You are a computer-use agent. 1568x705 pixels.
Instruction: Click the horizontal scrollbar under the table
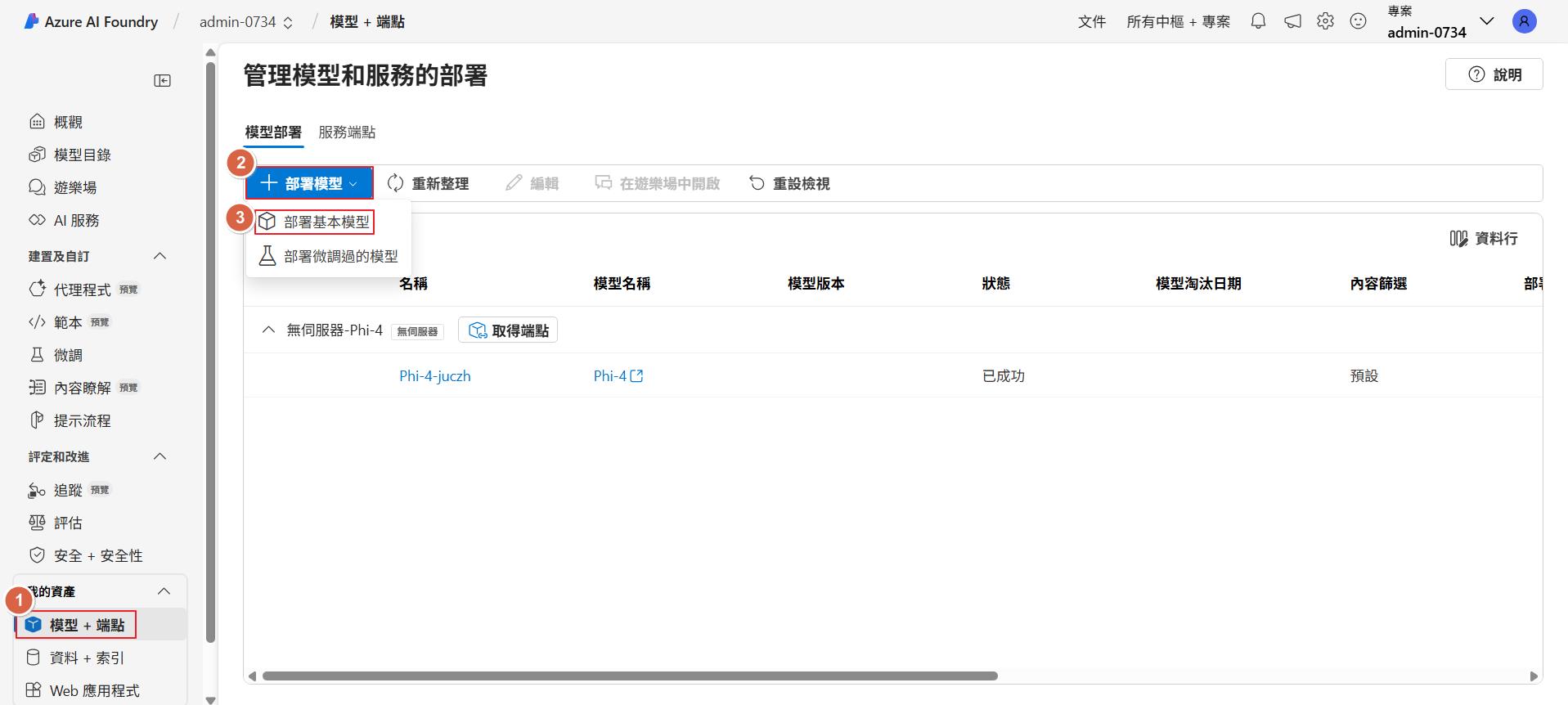[x=629, y=676]
